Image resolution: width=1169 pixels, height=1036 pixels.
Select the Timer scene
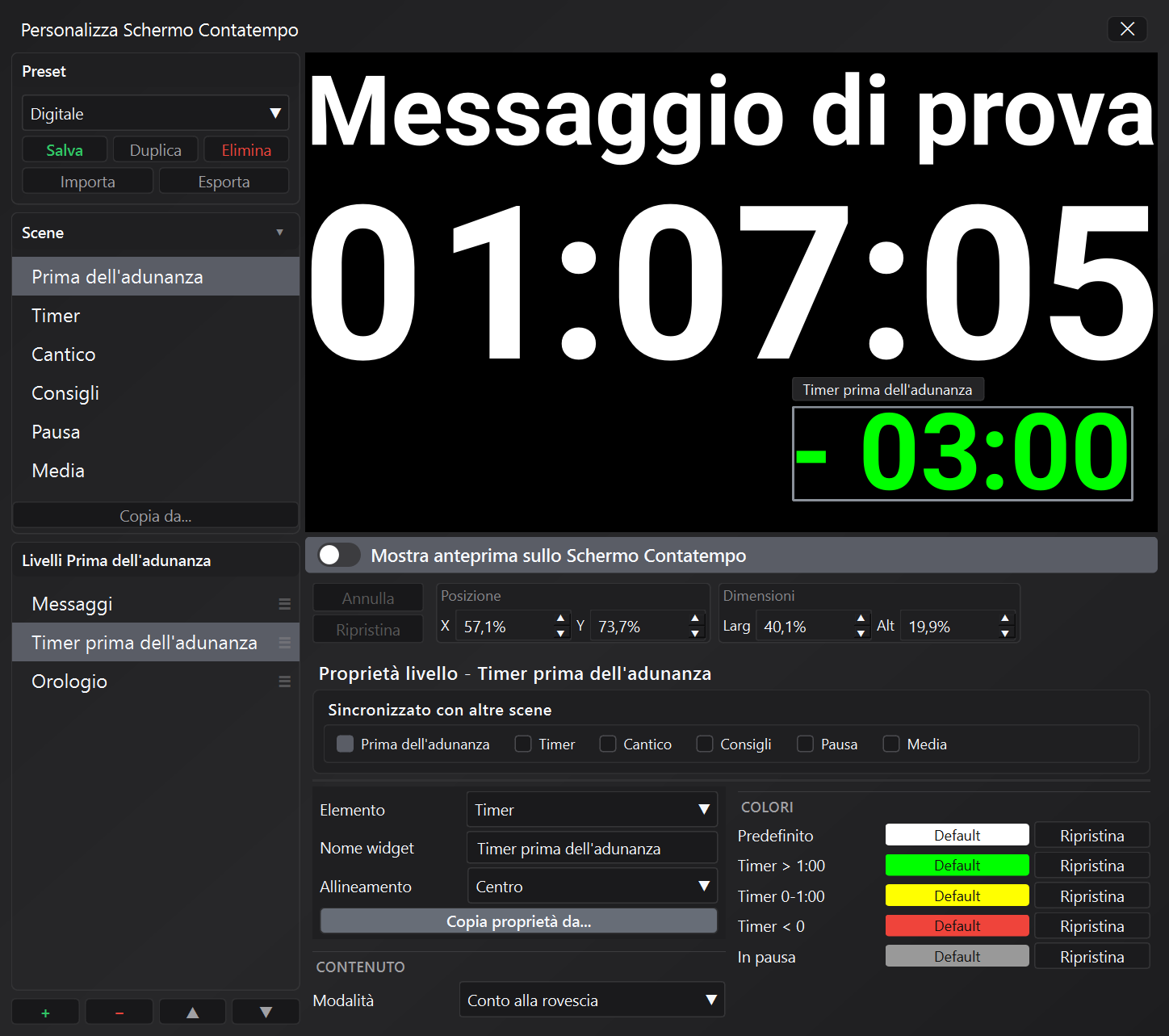[x=156, y=315]
